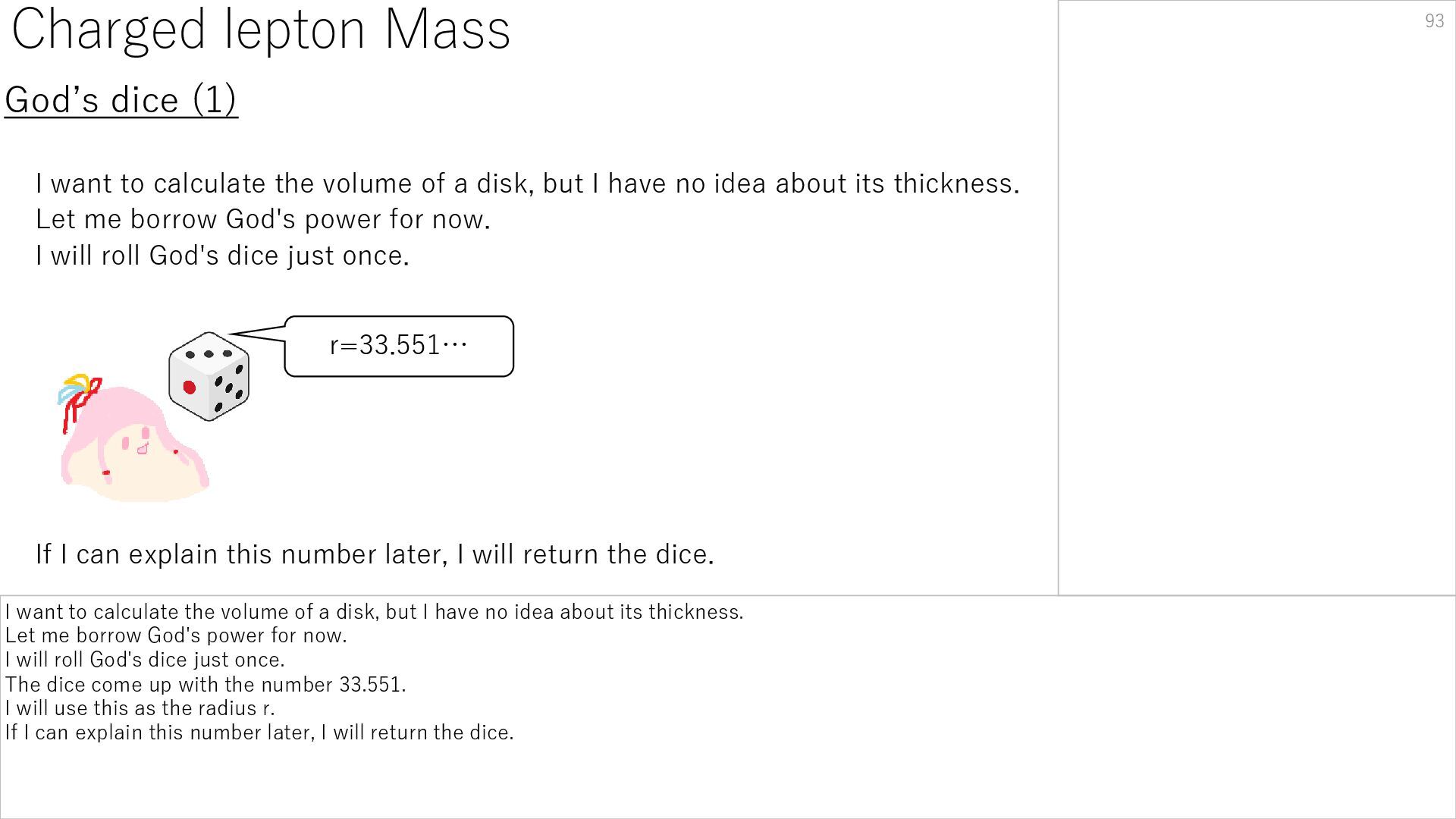Screen dimensions: 1456x819
Task: Click the first notes line about disk volume
Action: [x=374, y=612]
